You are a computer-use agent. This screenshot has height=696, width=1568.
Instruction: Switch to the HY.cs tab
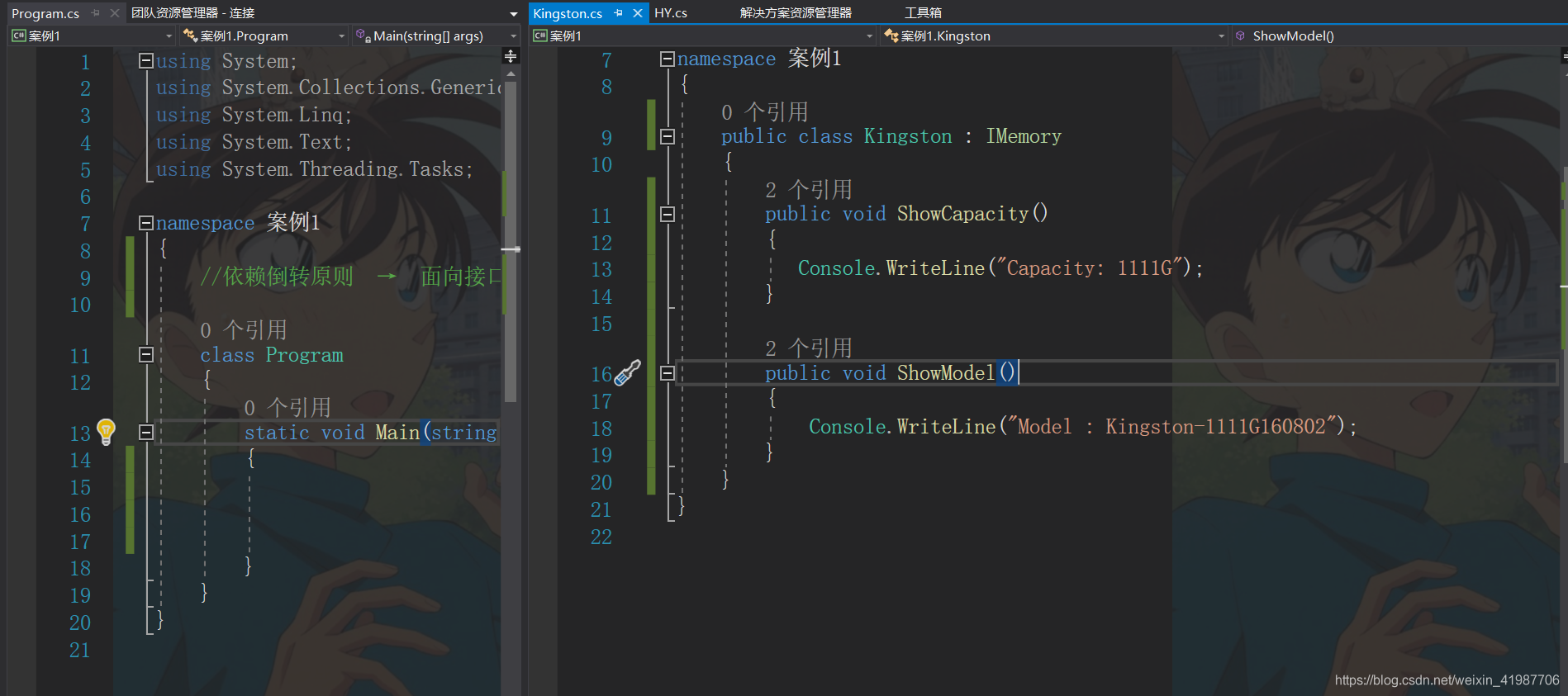pos(671,13)
